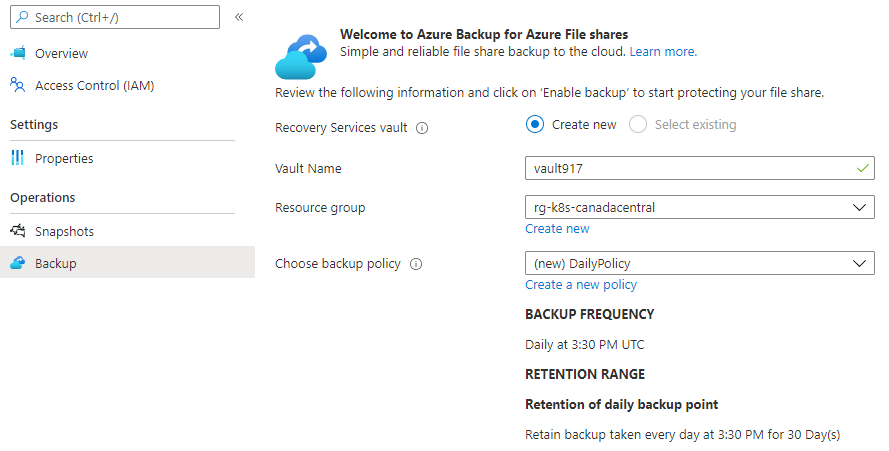
Task: Click the Backup cloud icon in sidebar
Action: (17, 263)
